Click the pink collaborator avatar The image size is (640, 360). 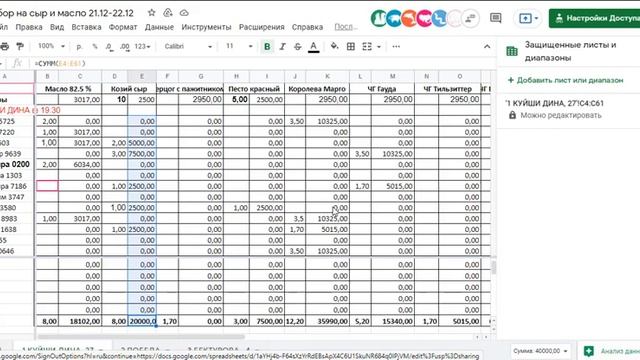pyautogui.click(x=424, y=18)
